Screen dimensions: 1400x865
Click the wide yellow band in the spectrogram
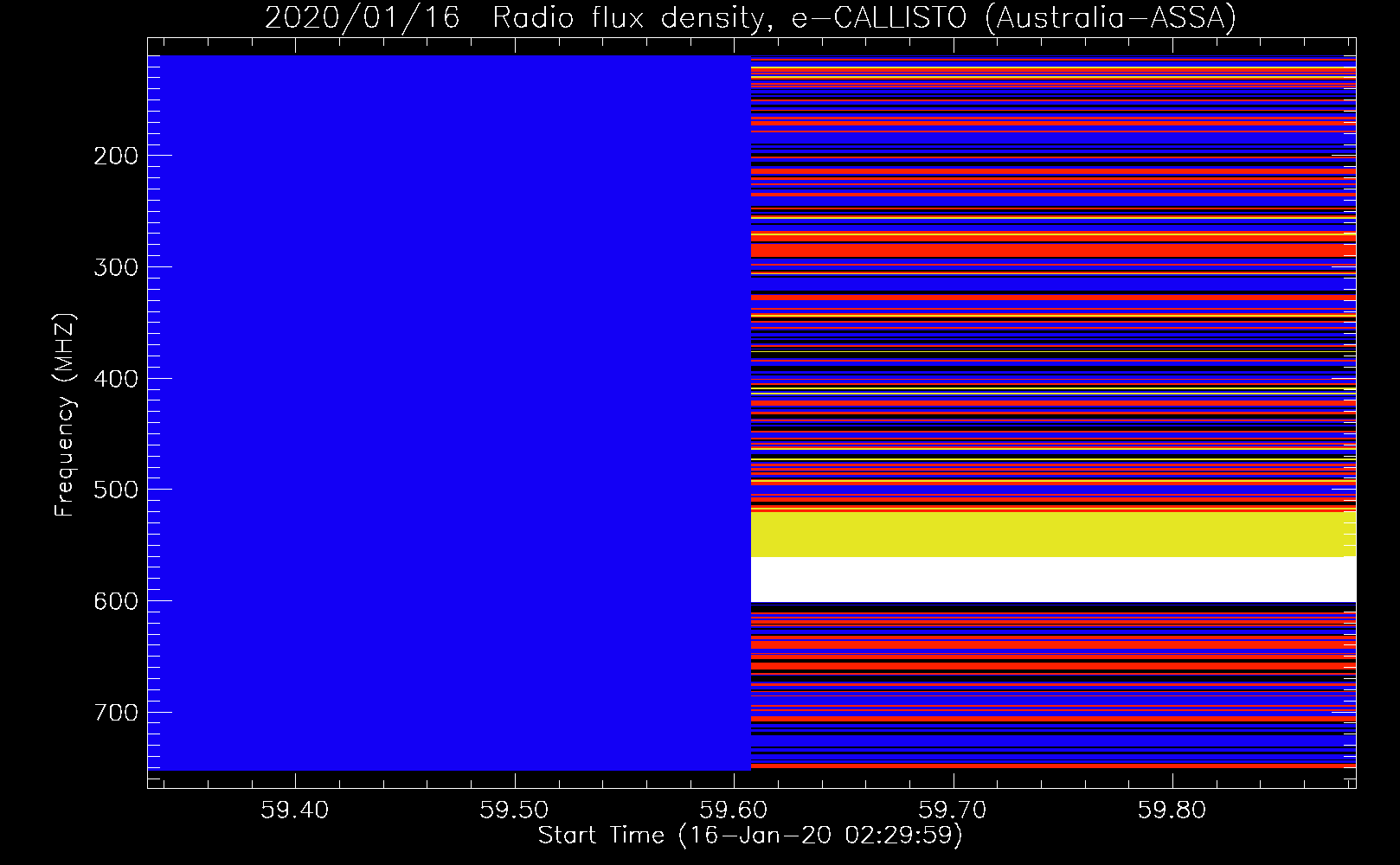click(1053, 535)
